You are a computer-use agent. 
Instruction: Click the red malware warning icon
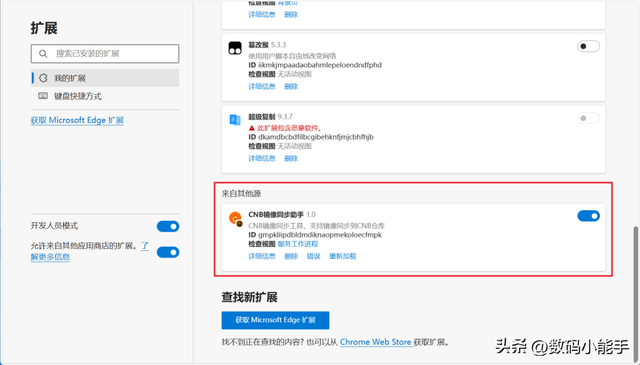point(252,128)
